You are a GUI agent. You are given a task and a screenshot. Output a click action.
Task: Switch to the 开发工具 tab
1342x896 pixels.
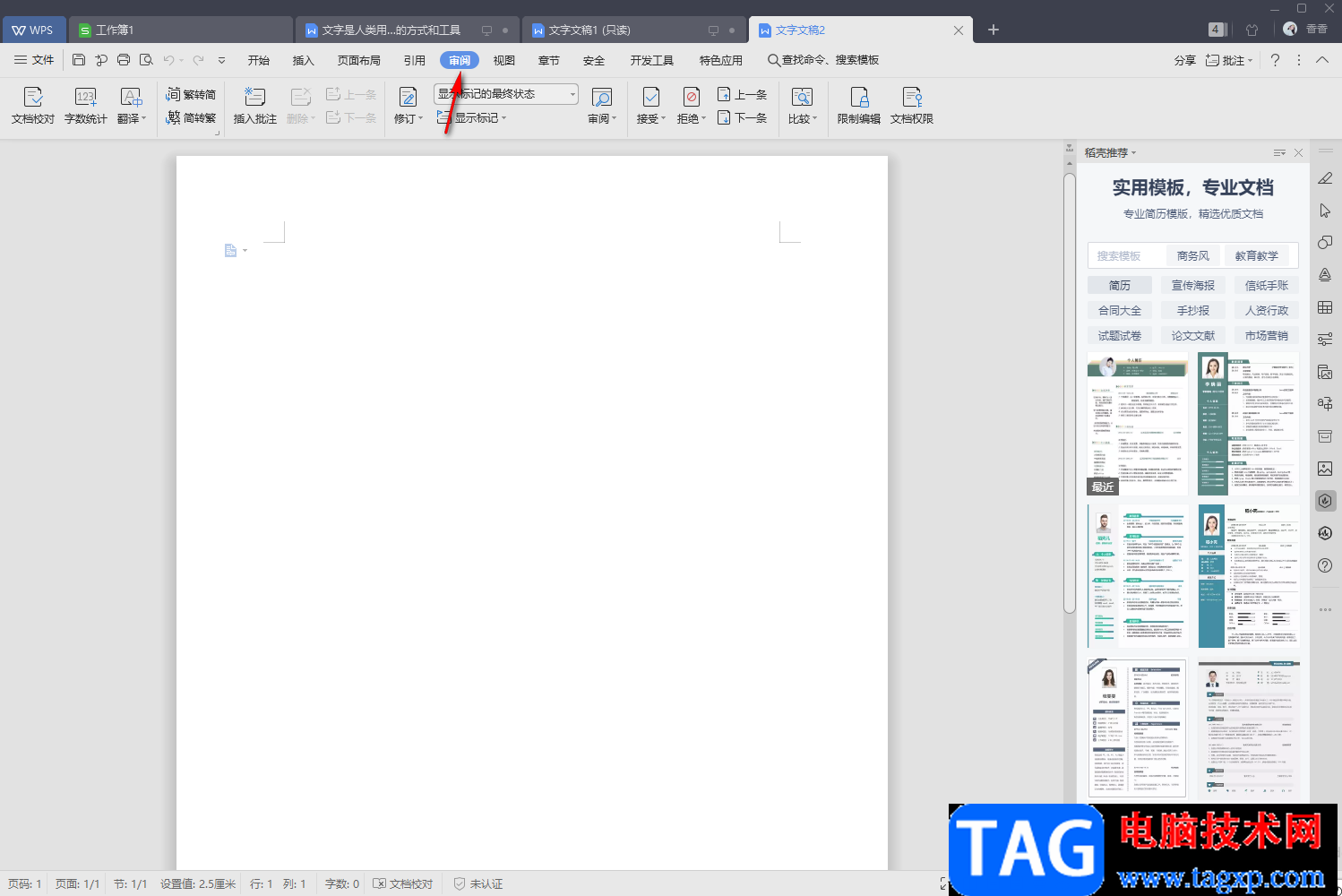[x=651, y=60]
